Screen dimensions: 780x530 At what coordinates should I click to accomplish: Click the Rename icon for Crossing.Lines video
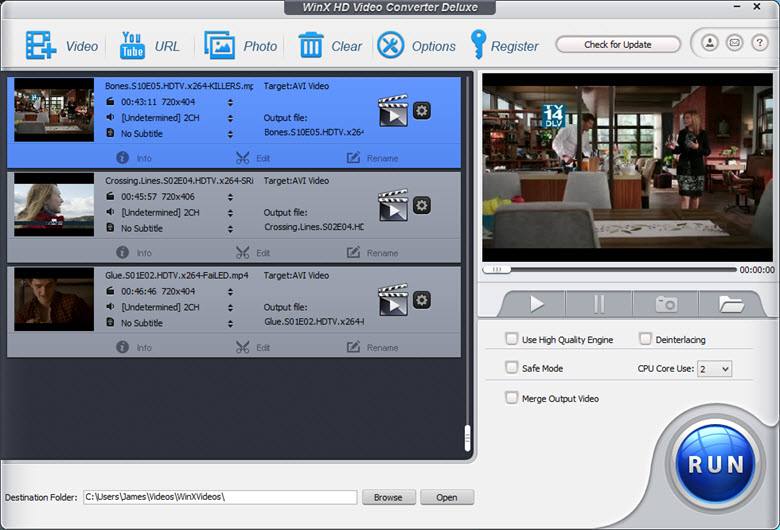click(x=353, y=252)
